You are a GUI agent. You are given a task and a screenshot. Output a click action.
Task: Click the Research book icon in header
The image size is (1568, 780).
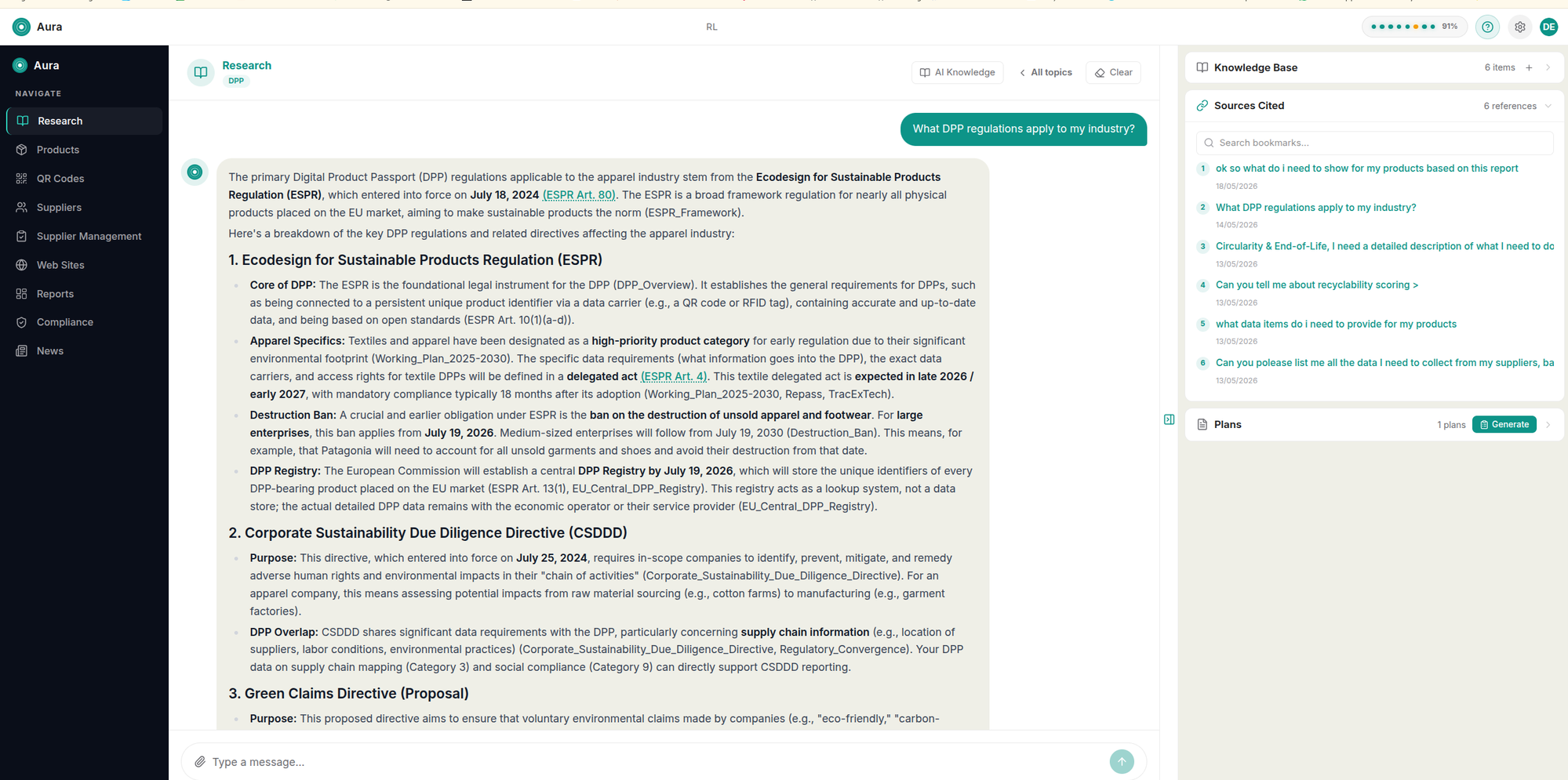click(x=201, y=72)
